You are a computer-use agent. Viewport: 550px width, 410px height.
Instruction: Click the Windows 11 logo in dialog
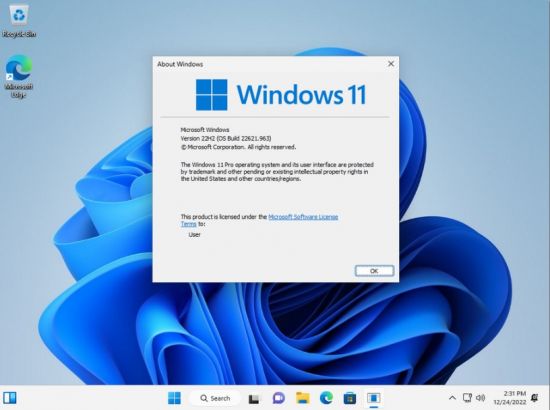(281, 95)
